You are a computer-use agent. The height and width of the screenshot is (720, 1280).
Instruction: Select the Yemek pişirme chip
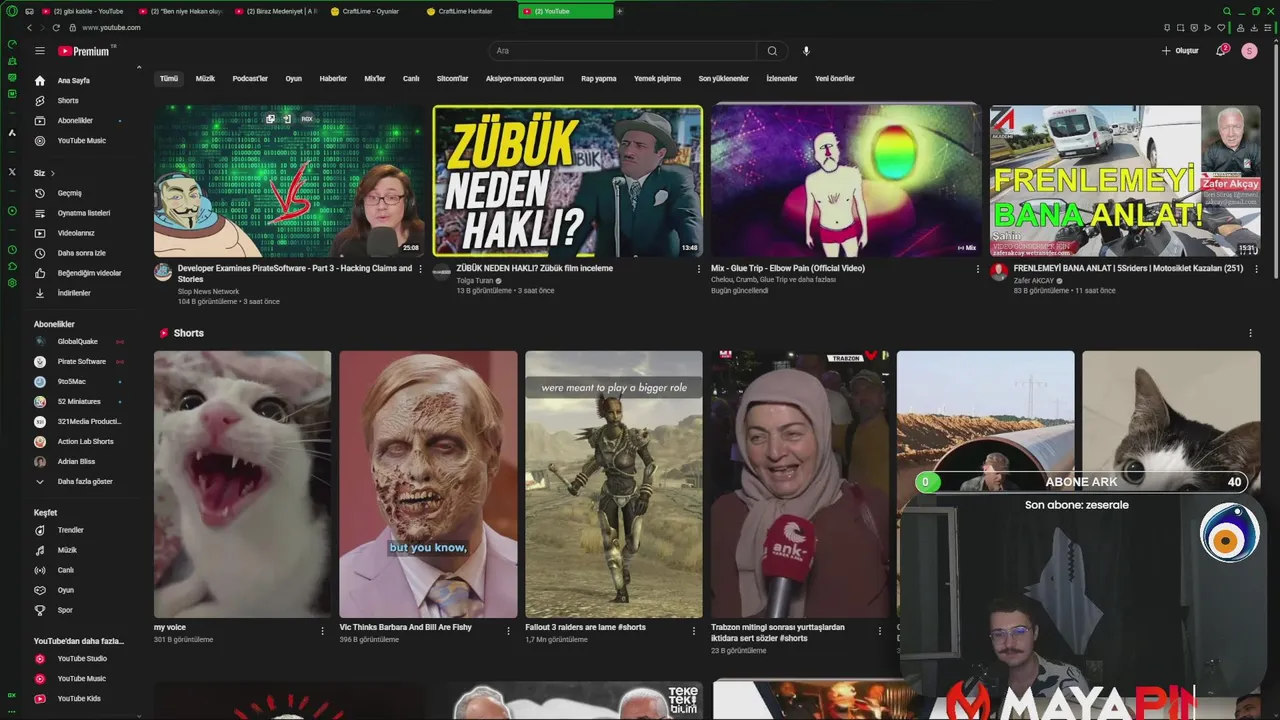coord(657,79)
